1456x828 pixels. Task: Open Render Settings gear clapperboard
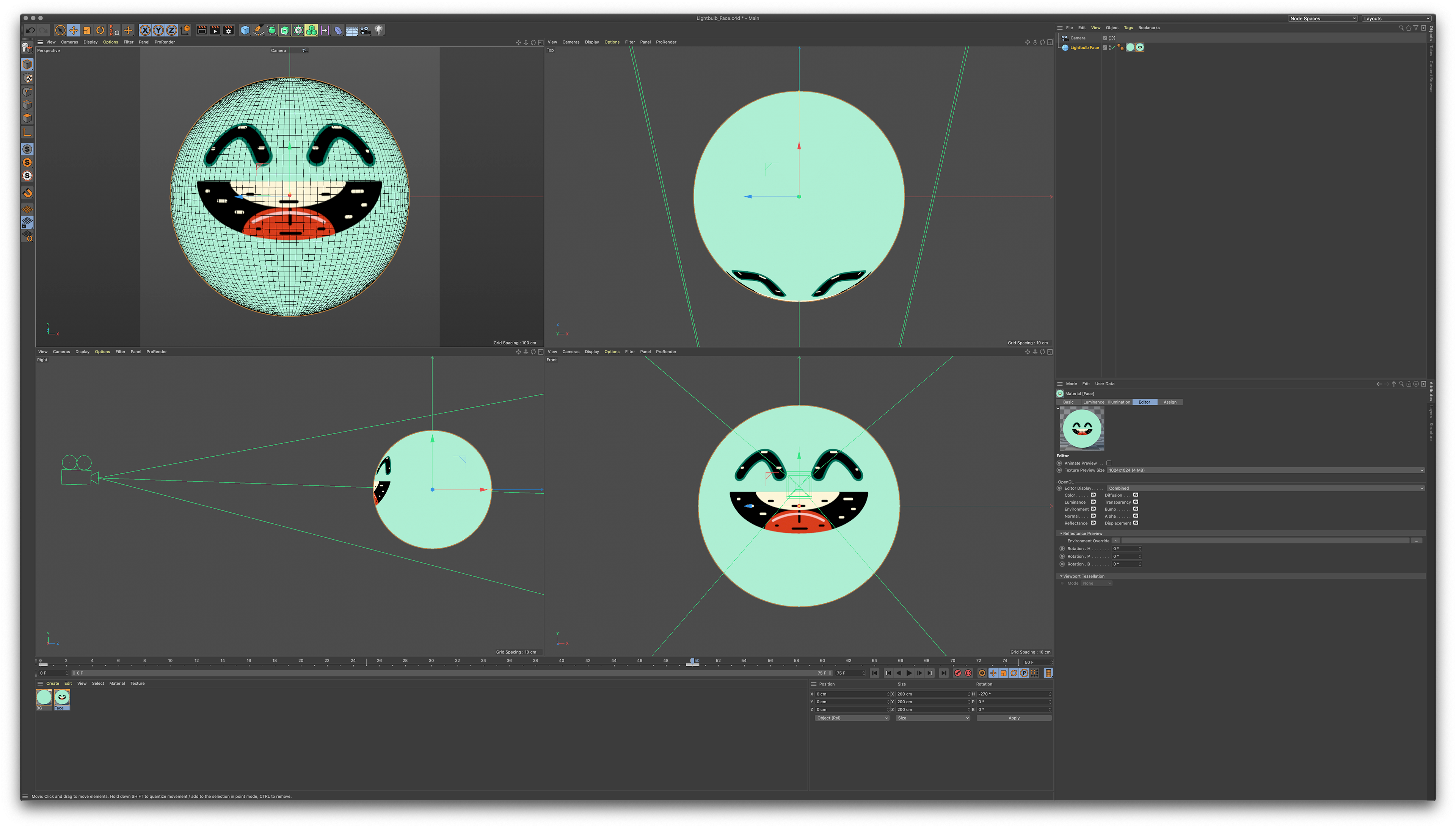click(x=228, y=30)
